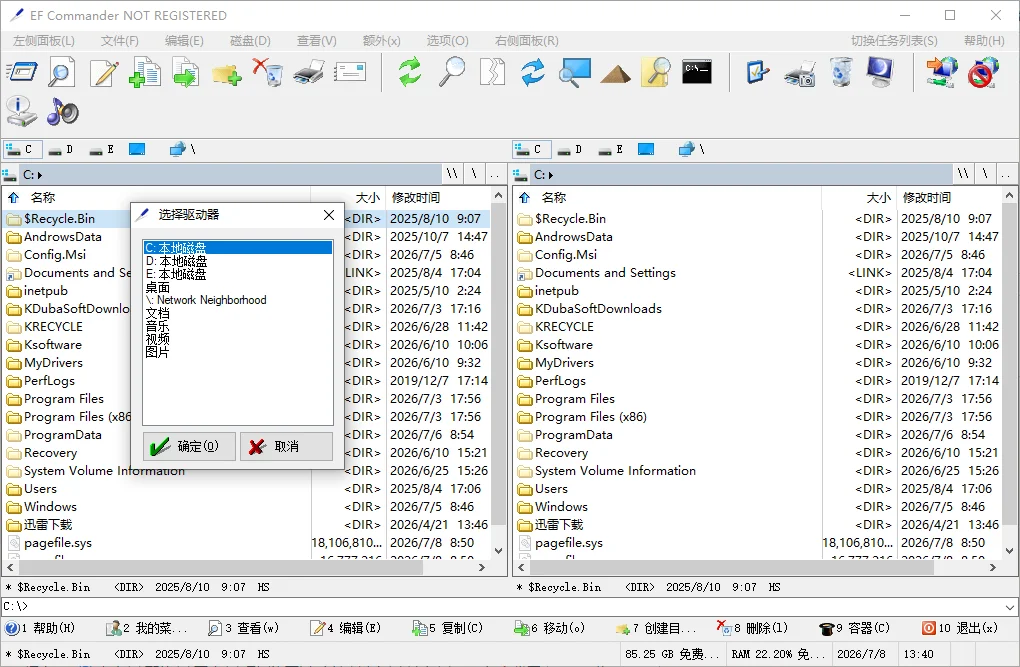Click the green refresh arrows toolbar icon
The height and width of the screenshot is (667, 1020).
(x=410, y=72)
